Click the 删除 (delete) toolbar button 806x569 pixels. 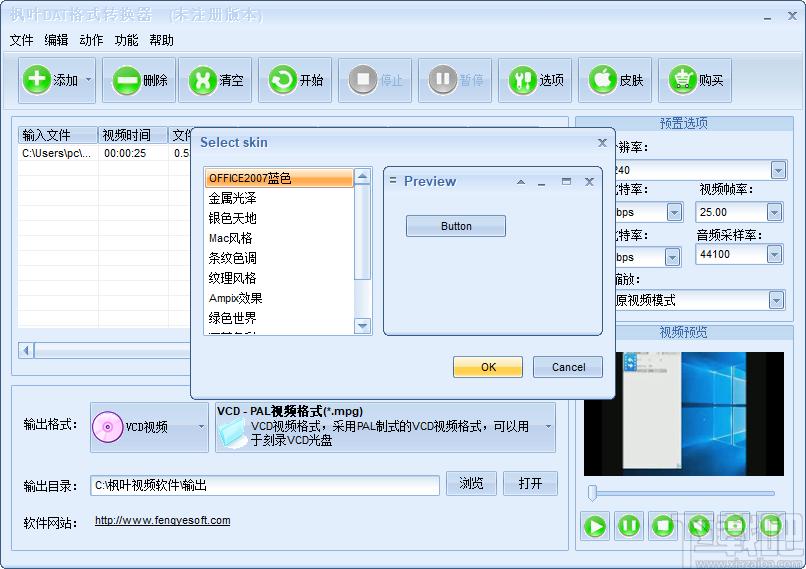click(x=139, y=80)
